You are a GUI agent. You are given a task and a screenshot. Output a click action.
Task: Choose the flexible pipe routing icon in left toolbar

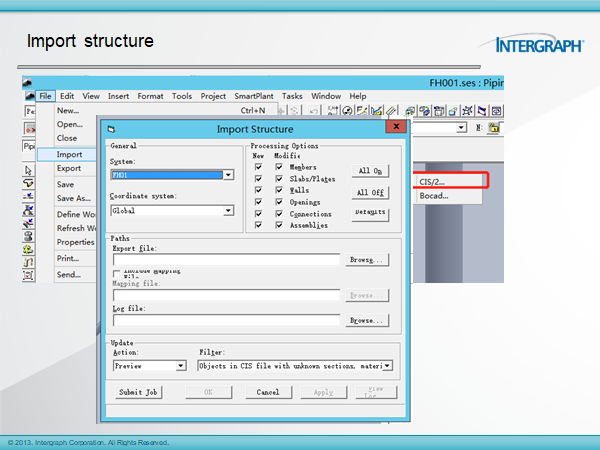[x=28, y=262]
